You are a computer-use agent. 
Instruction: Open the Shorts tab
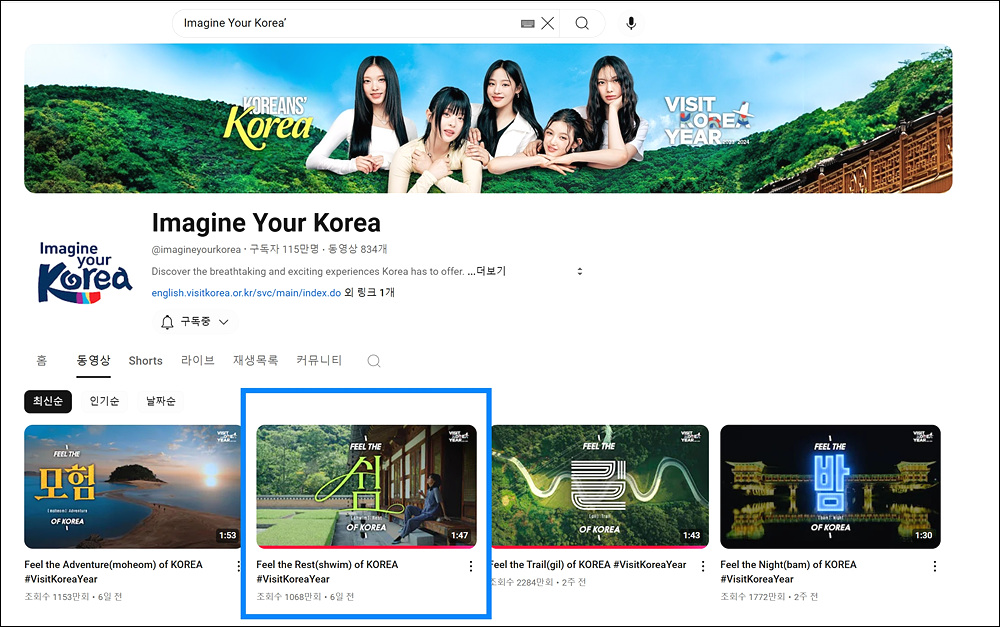click(x=145, y=360)
